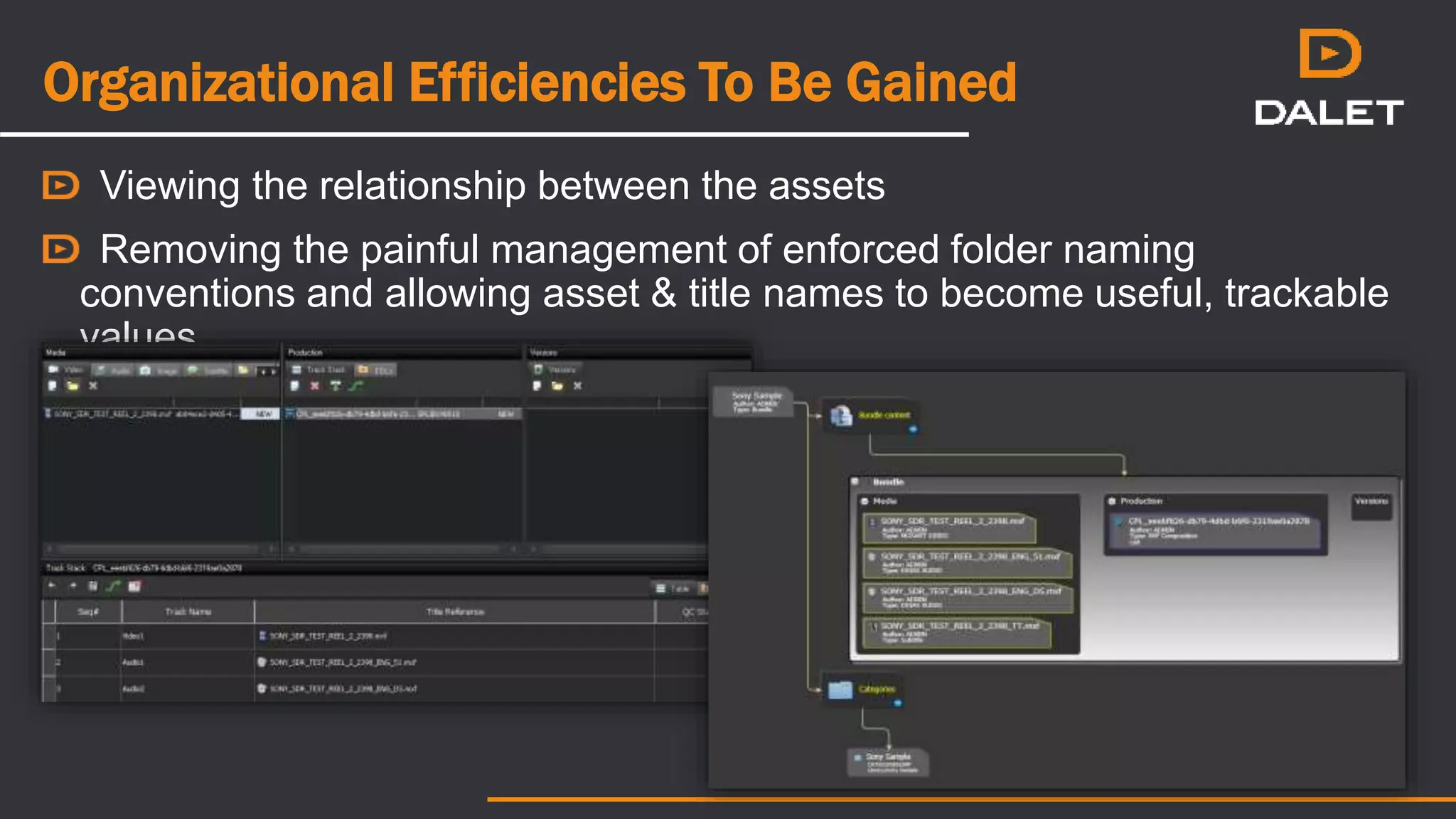Click forward arrow in Track Stack toolbar
Screen dimensions: 1456x819
click(x=73, y=586)
